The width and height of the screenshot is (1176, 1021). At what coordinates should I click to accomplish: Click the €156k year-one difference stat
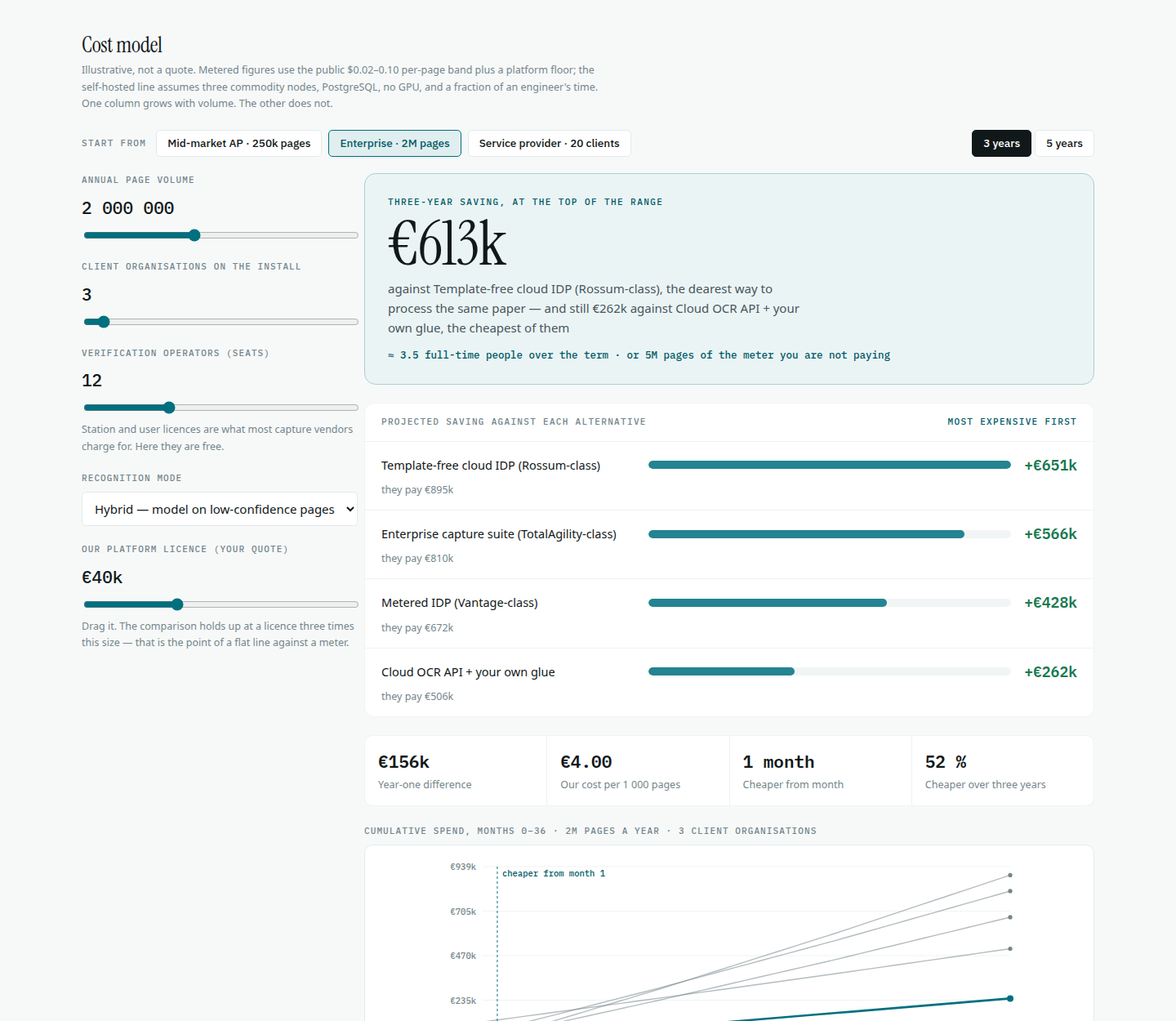click(x=456, y=771)
